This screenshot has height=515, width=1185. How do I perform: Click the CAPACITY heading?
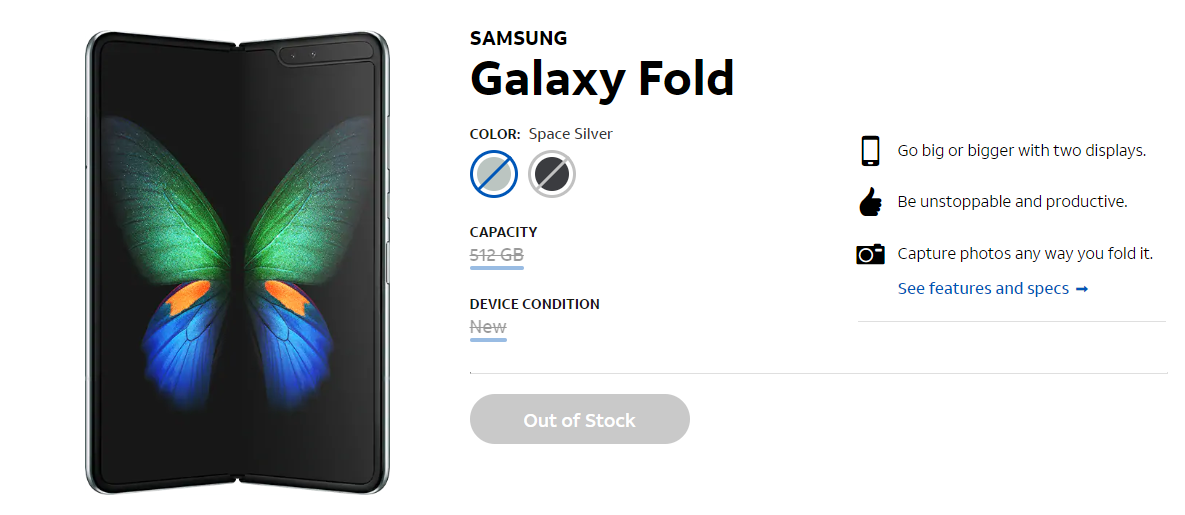503,232
